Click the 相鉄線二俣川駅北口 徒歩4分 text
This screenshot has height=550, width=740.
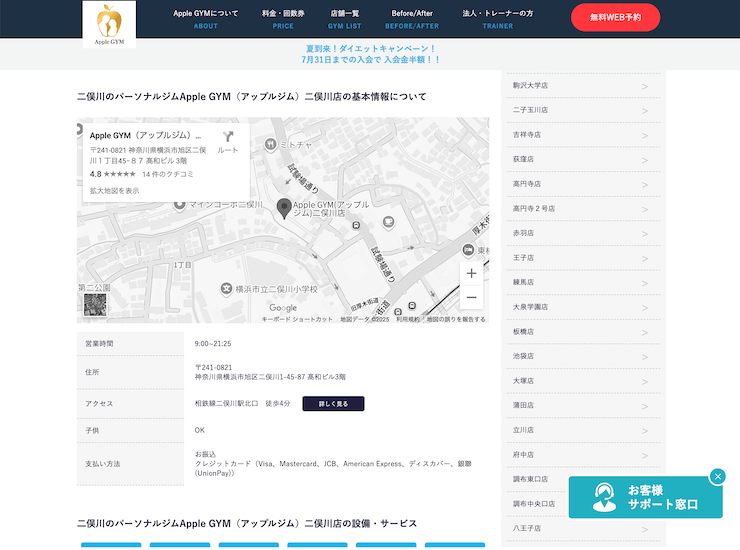pyautogui.click(x=243, y=404)
